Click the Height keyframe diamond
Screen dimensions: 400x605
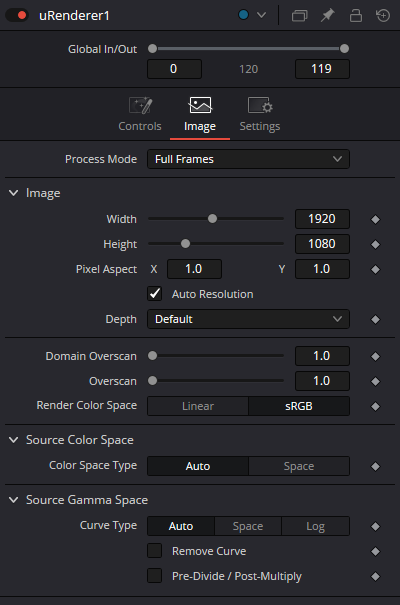click(375, 245)
